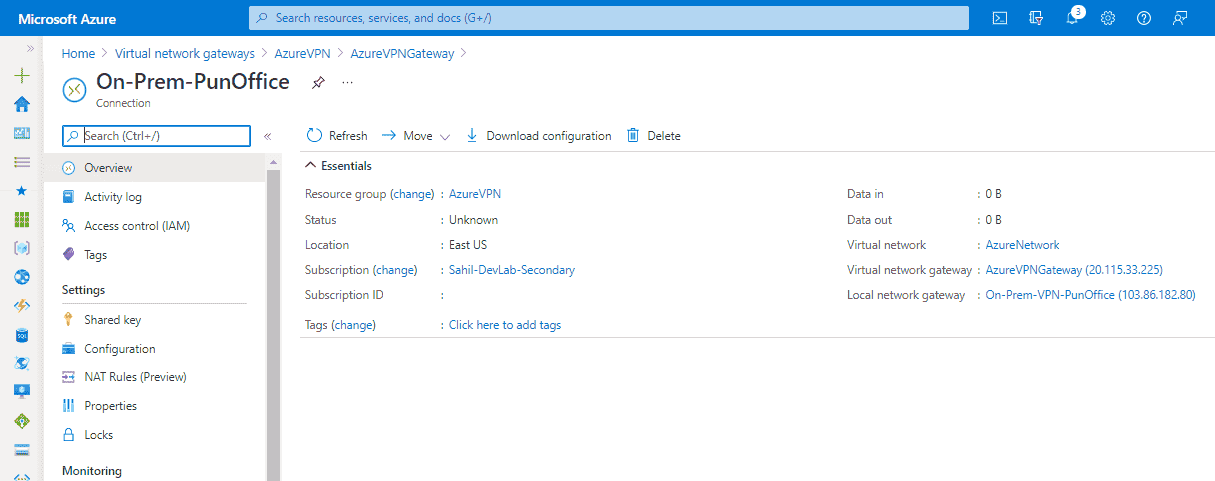The height and width of the screenshot is (481, 1215).
Task: Select Overview in the resource menu
Action: point(155,168)
